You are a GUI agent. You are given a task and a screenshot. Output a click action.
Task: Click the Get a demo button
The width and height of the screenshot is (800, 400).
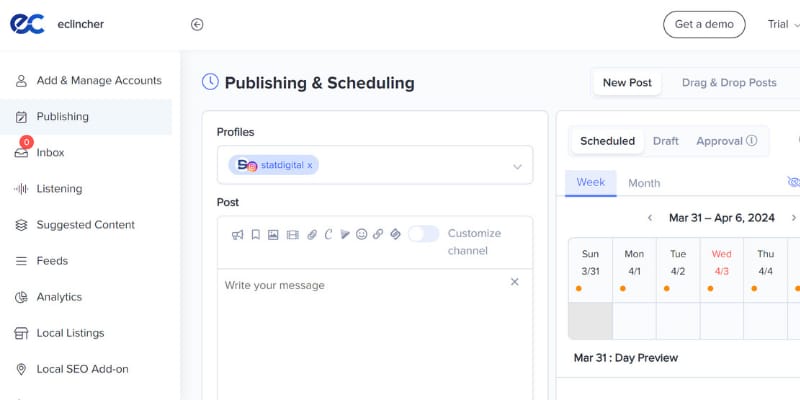pos(704,25)
